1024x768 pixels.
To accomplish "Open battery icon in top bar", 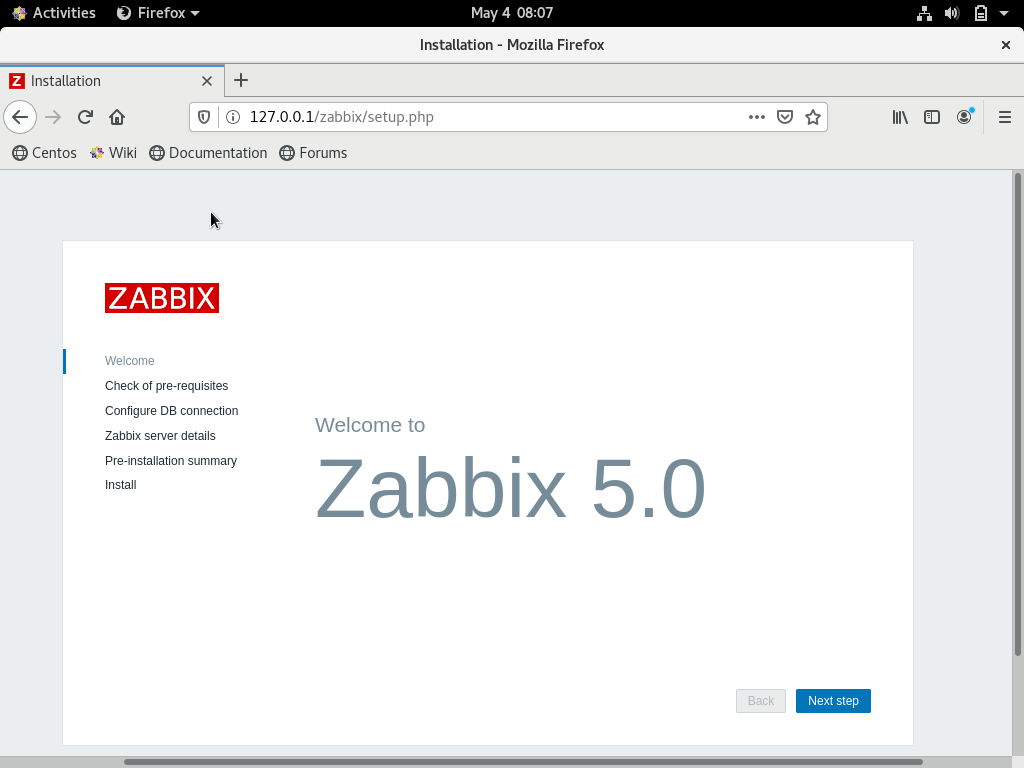I will point(980,13).
